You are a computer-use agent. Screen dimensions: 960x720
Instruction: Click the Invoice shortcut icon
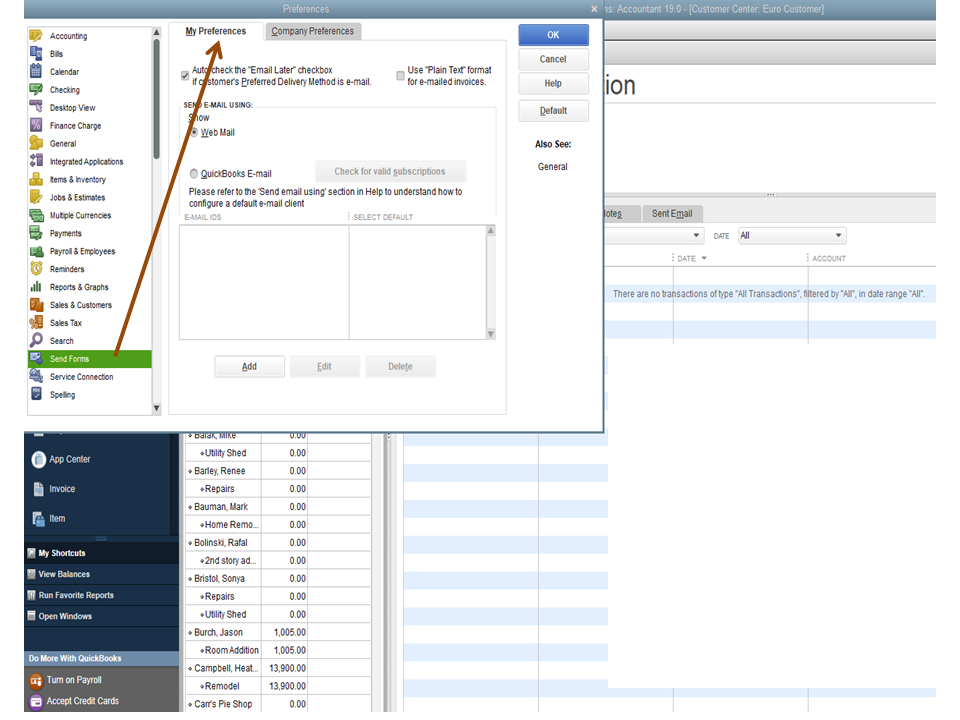pos(38,489)
